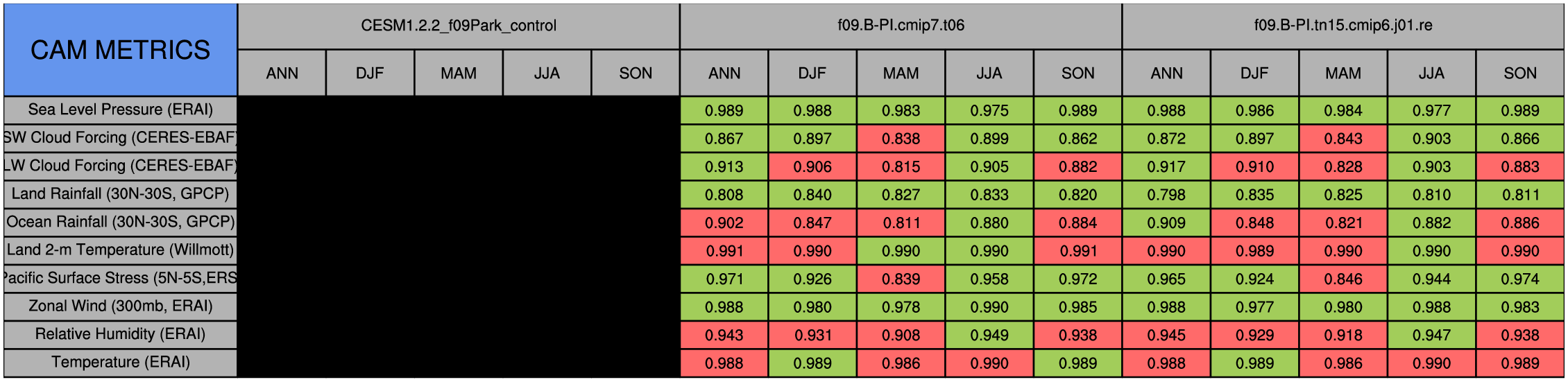This screenshot has width=1568, height=382.
Task: Select the f09.B-PI.tn15.cmip6.j01.re header
Action: click(1343, 26)
